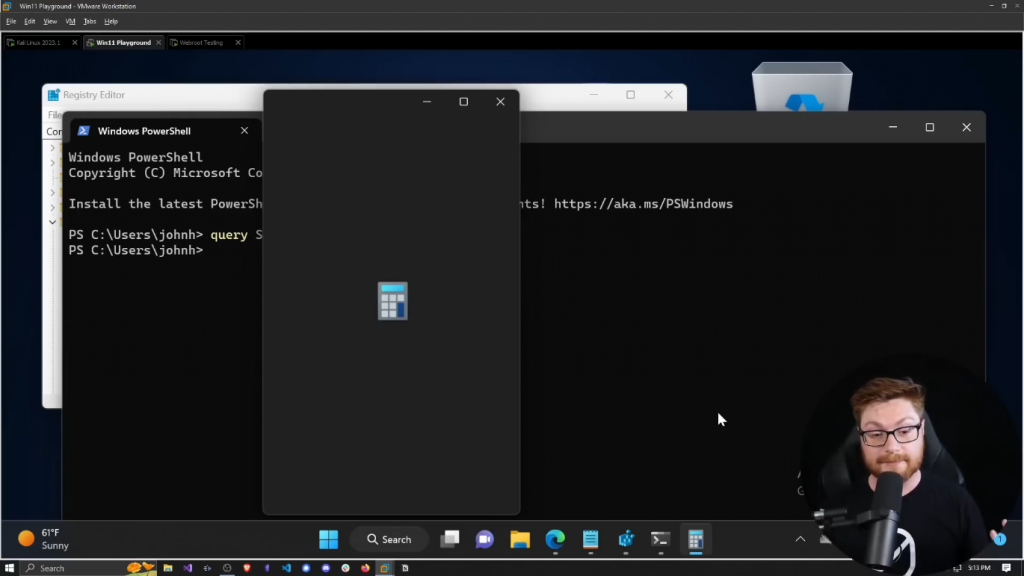Switch to Registry Editor on the Win11 taskbar
This screenshot has width=1024, height=576.
coord(626,539)
